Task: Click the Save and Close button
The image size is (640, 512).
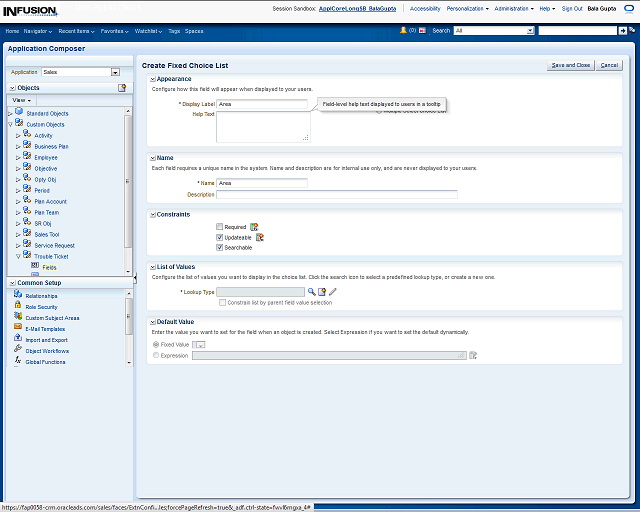Action: click(x=570, y=65)
